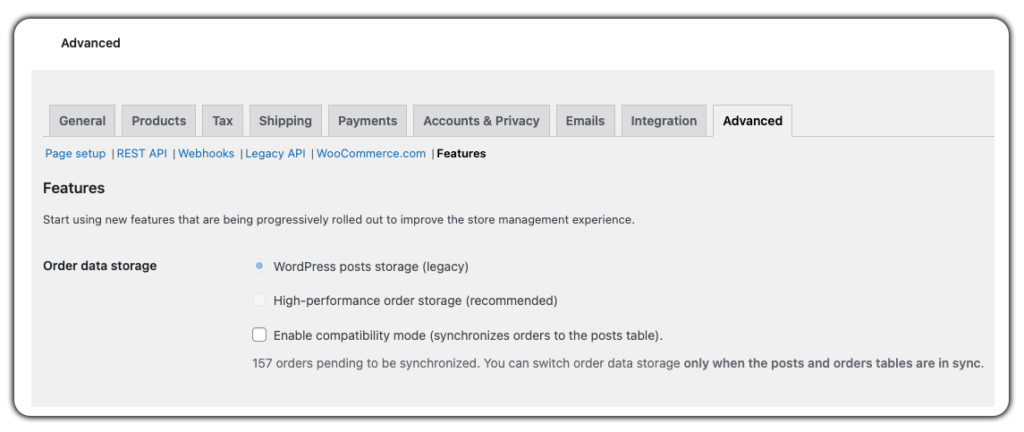Click the Features sub-section link
1024x432 pixels.
pos(461,154)
